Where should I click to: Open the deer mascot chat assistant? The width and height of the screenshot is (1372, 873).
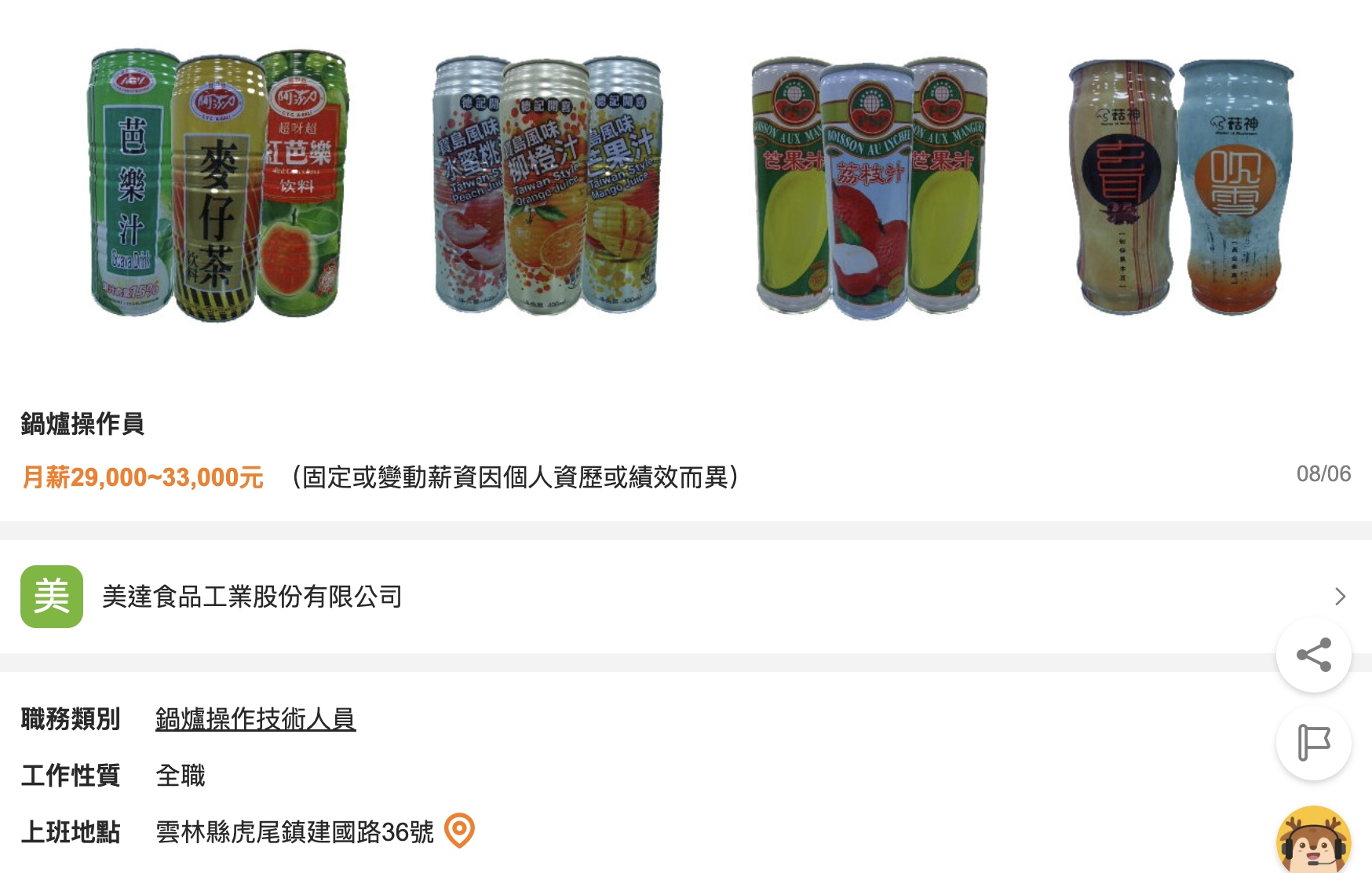point(1313,840)
